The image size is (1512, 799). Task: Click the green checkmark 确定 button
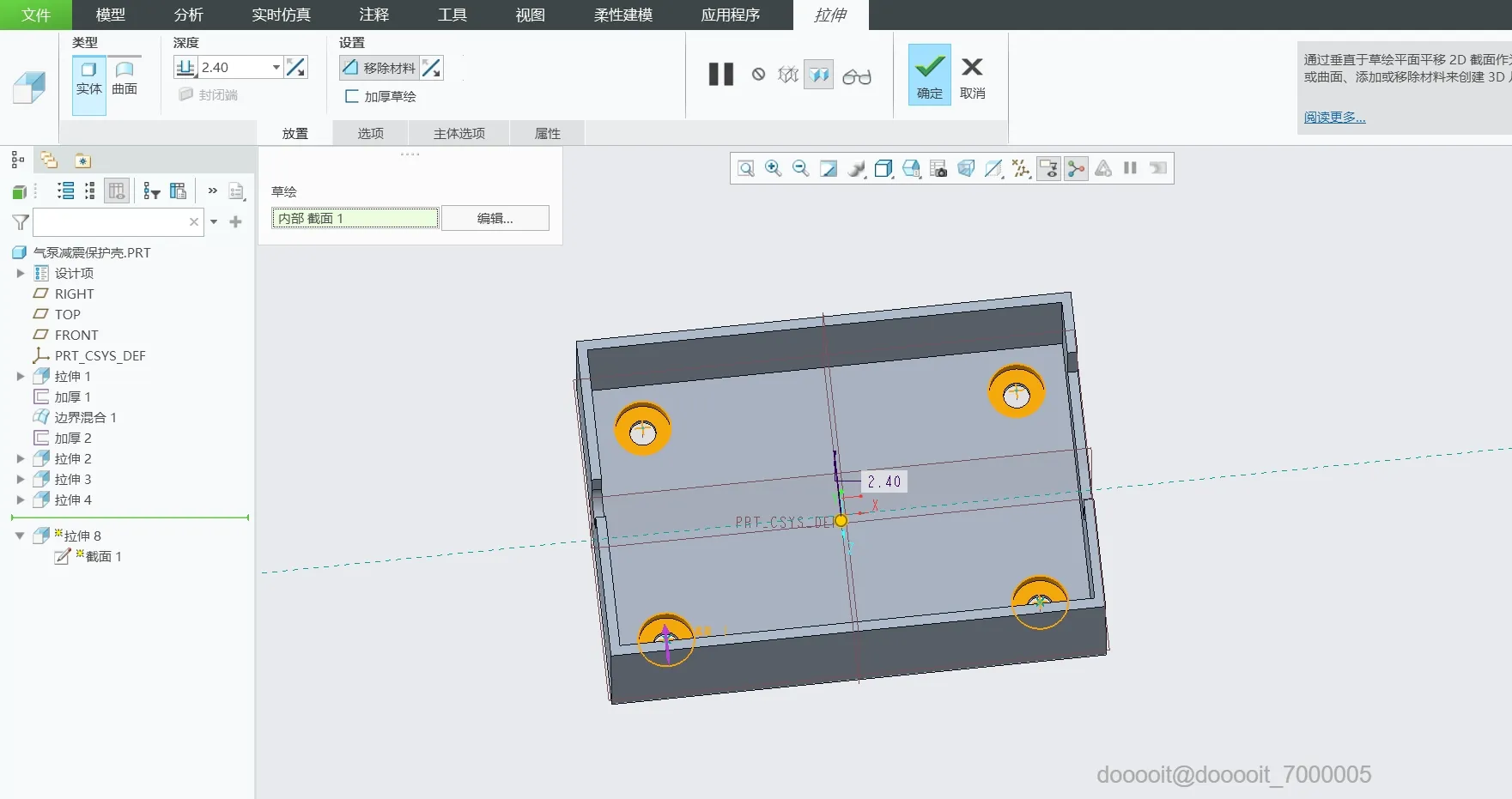coord(929,75)
